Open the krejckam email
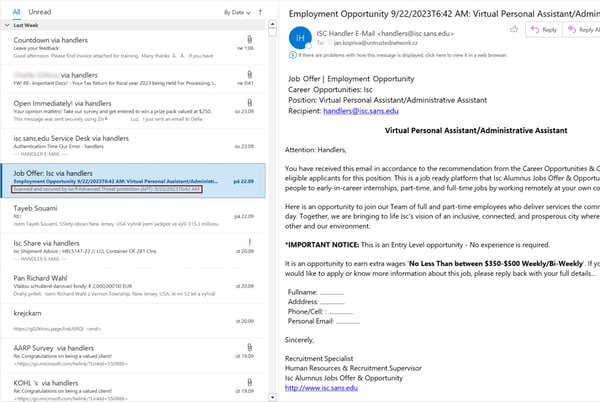600x402 pixels. [x=133, y=321]
